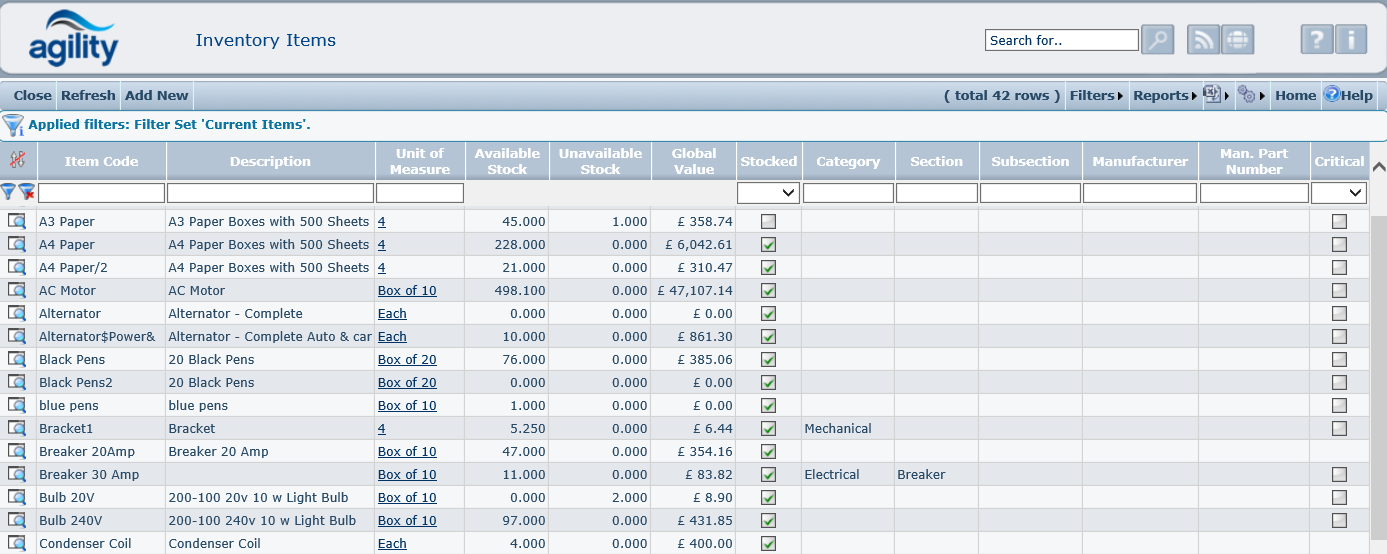Clear sorting with the crossed-arrows icon

click(x=17, y=160)
